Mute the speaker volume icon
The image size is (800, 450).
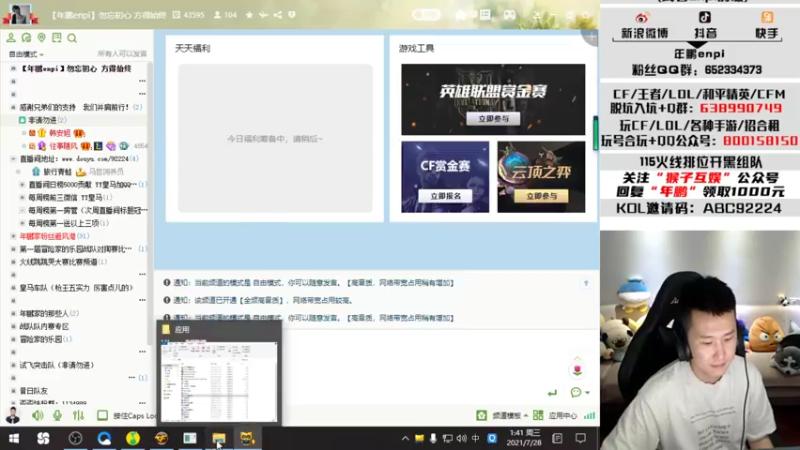coord(38,415)
